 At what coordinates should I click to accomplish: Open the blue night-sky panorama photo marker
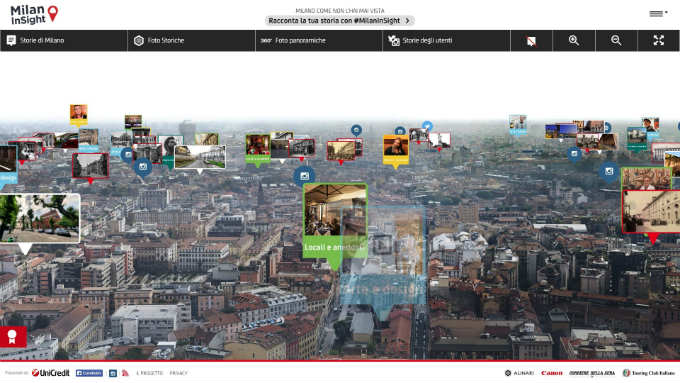[561, 131]
